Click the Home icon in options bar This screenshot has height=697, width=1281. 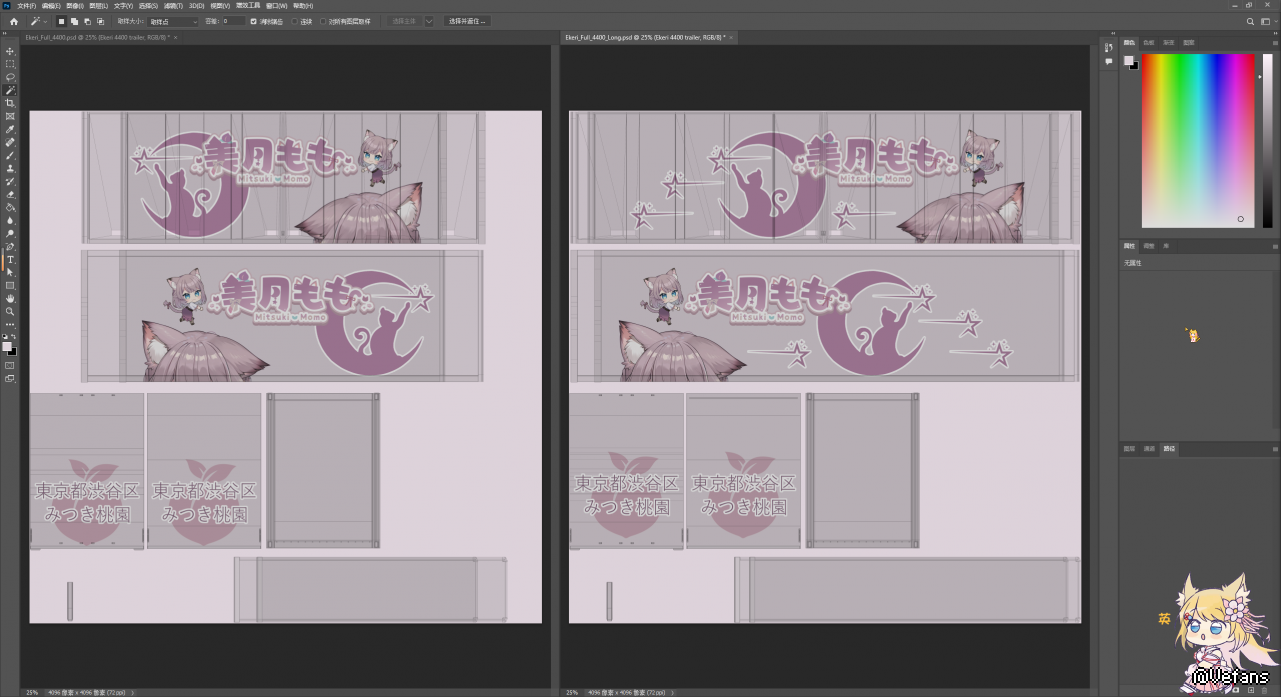(x=14, y=21)
